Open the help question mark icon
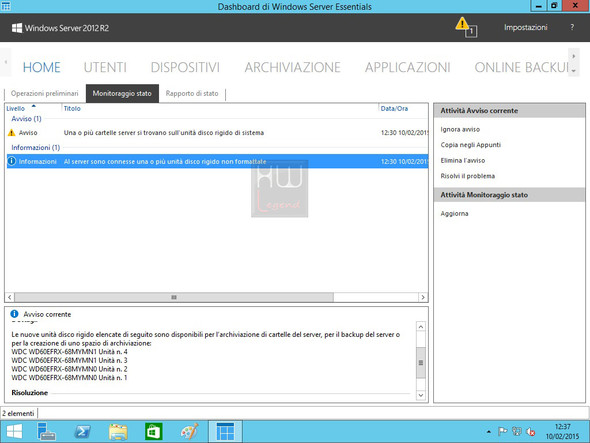Screen dimensions: 590x443 point(572,27)
